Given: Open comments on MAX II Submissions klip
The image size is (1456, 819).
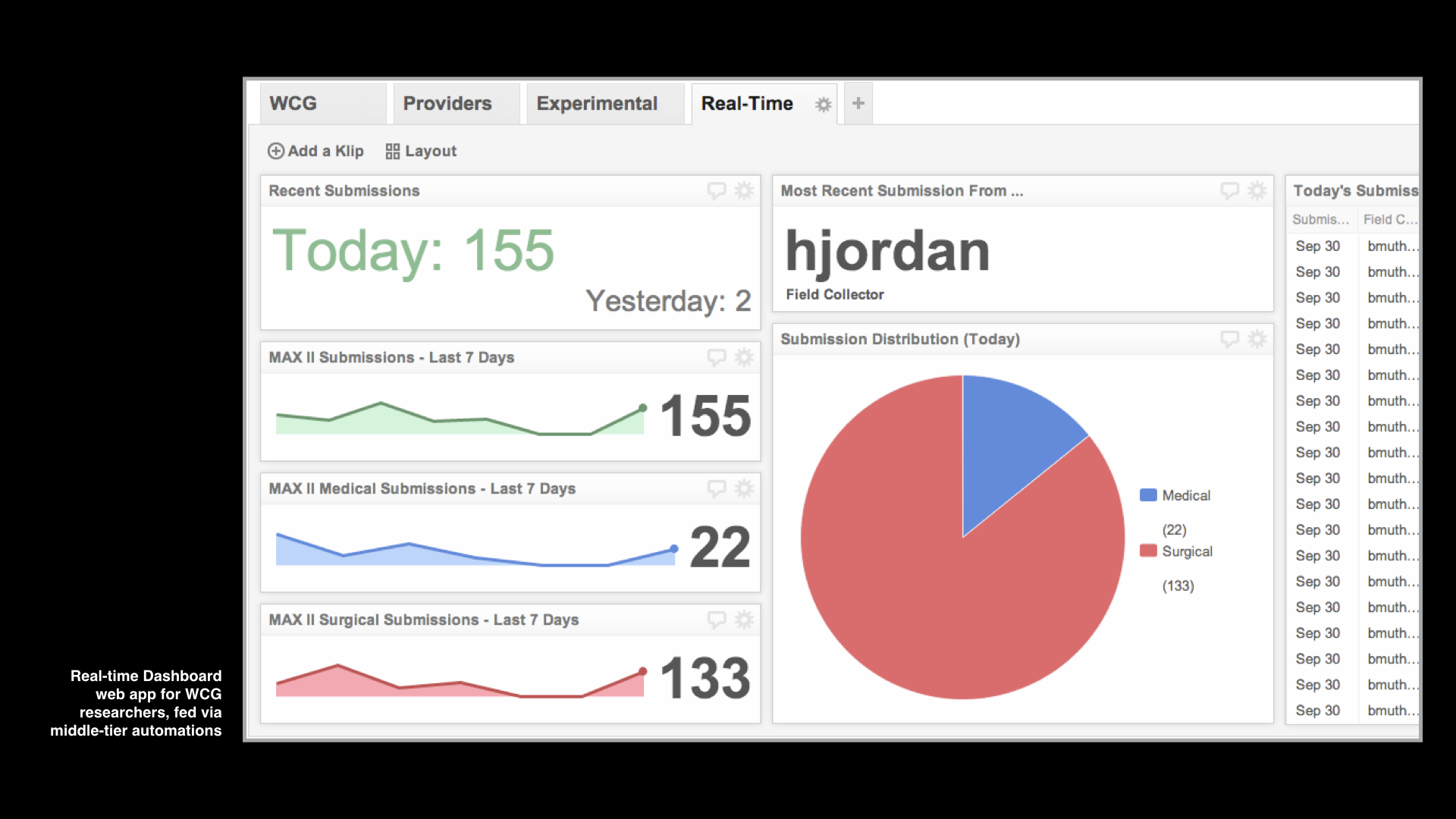Looking at the screenshot, I should point(717,357).
